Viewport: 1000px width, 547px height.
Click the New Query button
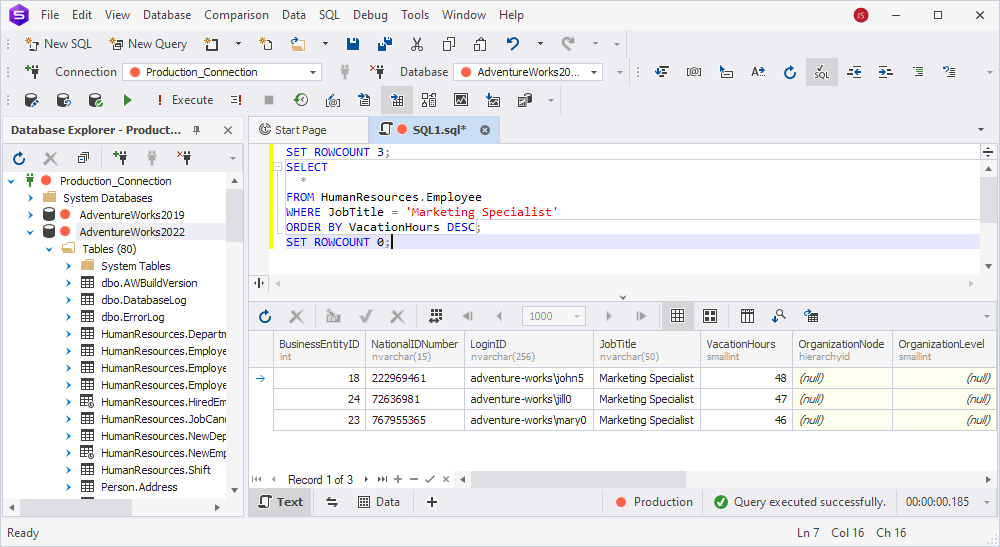pyautogui.click(x=148, y=44)
